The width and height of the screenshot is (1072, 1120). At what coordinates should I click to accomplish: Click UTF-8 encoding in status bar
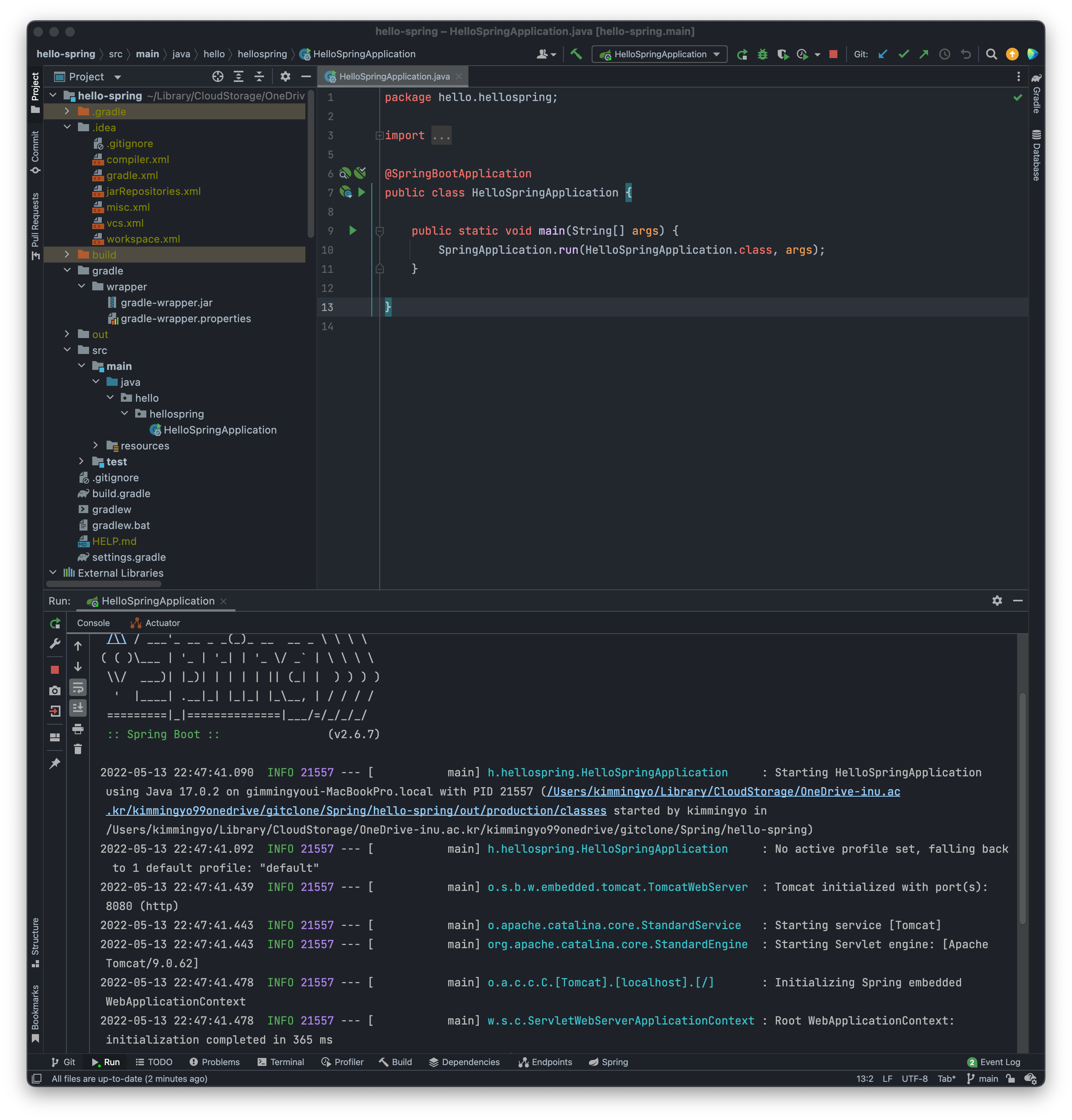(x=914, y=1078)
